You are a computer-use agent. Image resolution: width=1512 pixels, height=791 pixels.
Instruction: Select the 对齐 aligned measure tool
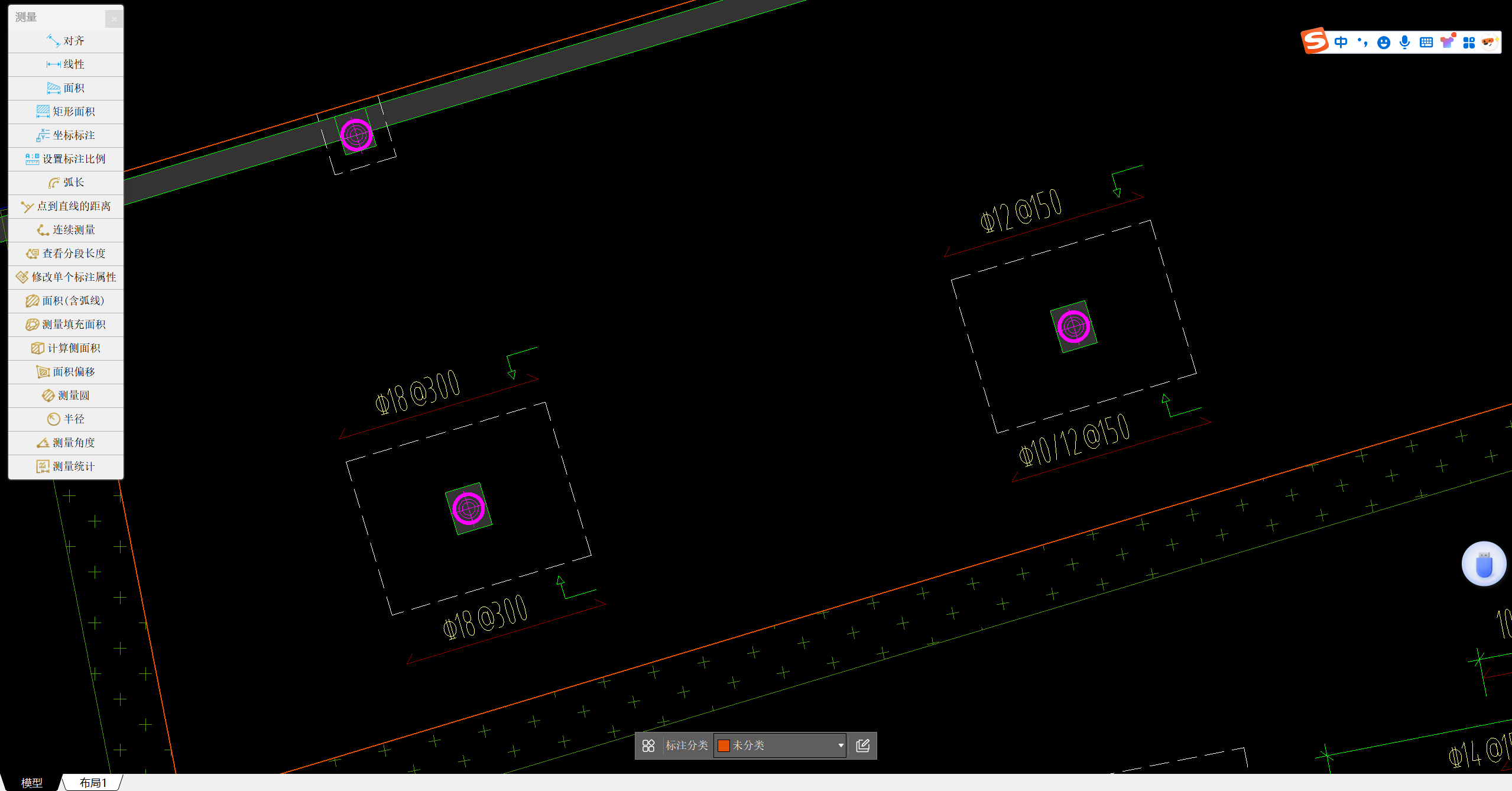[x=66, y=41]
